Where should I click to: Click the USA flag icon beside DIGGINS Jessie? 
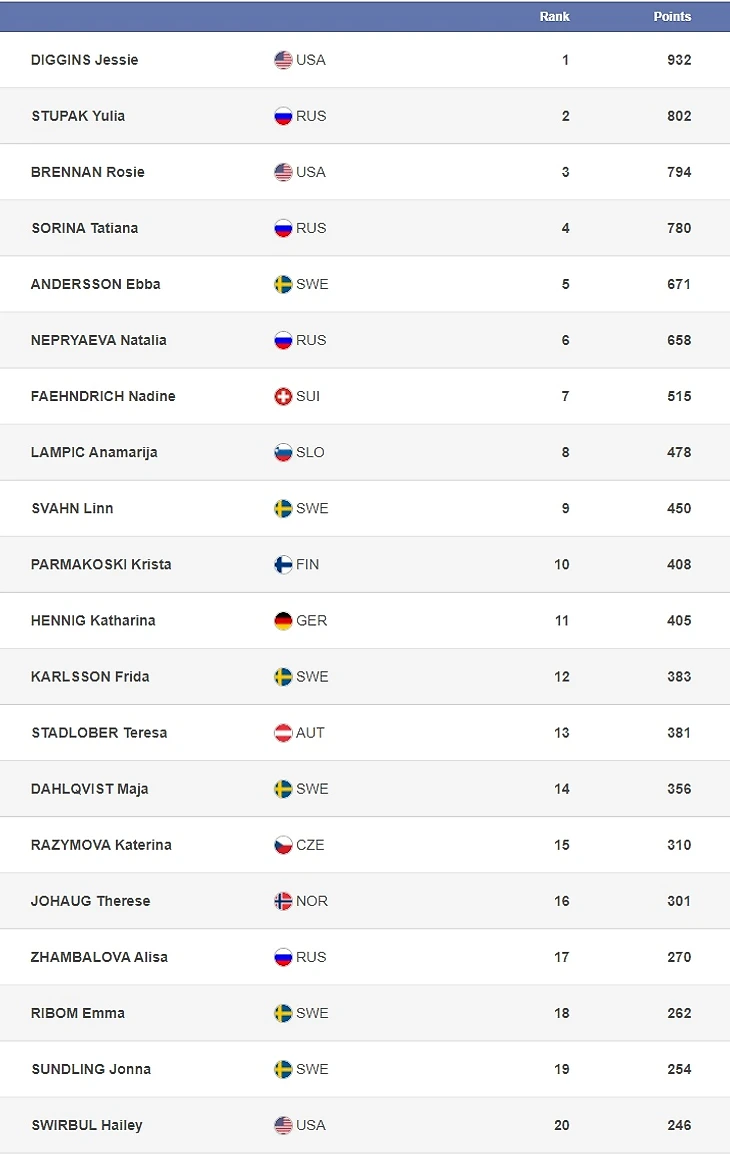(x=283, y=60)
